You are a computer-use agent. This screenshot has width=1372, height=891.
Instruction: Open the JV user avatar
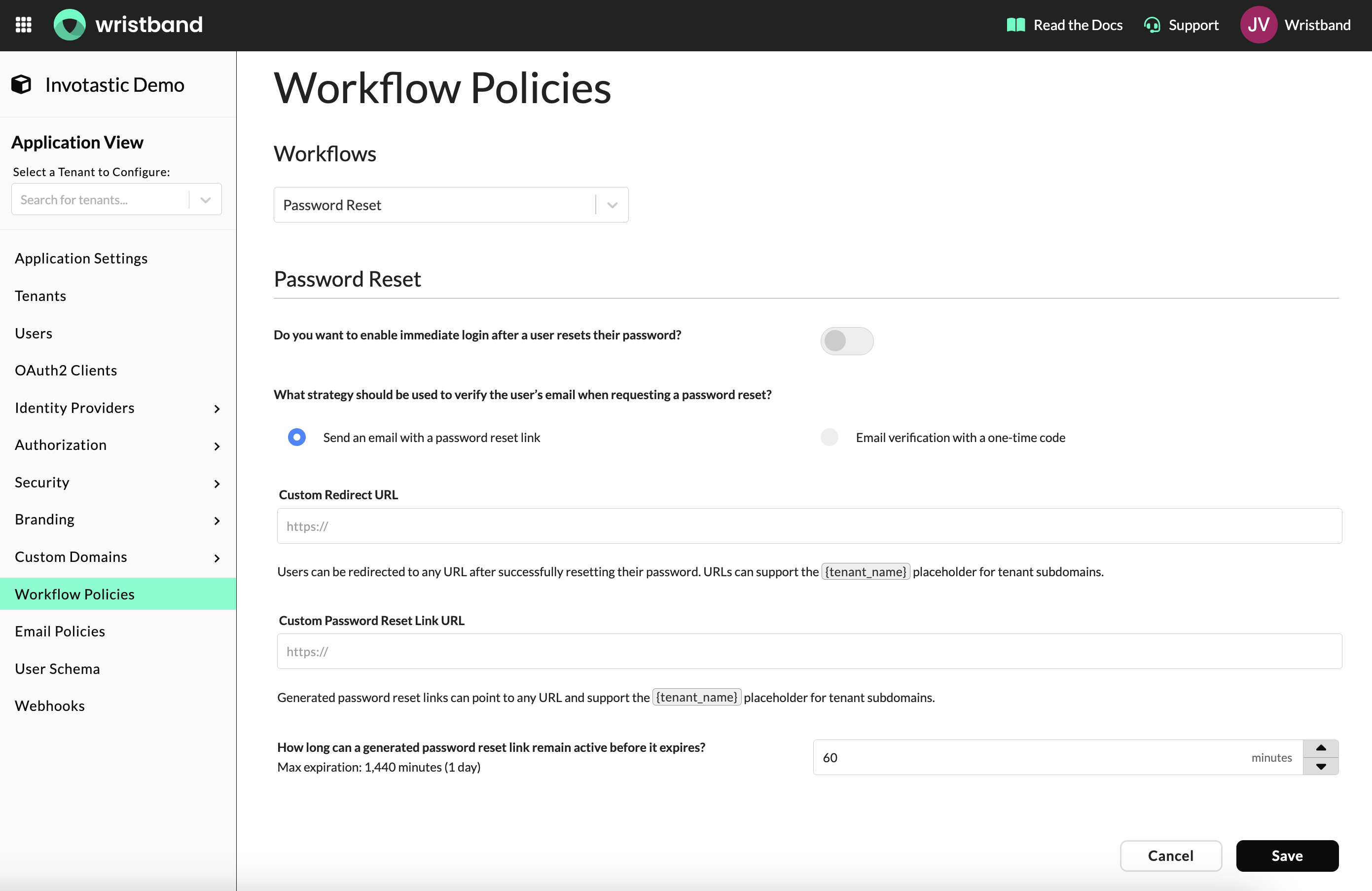click(x=1258, y=25)
